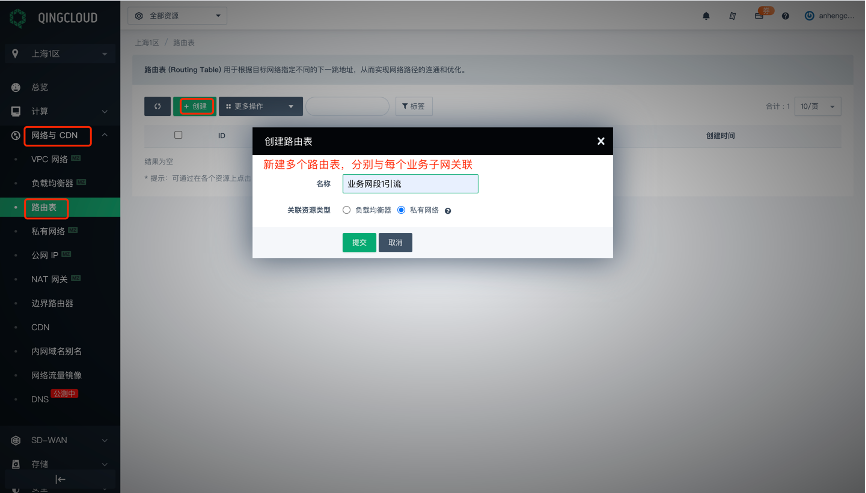
Task: Select the 私有网络 radio button
Action: [401, 210]
